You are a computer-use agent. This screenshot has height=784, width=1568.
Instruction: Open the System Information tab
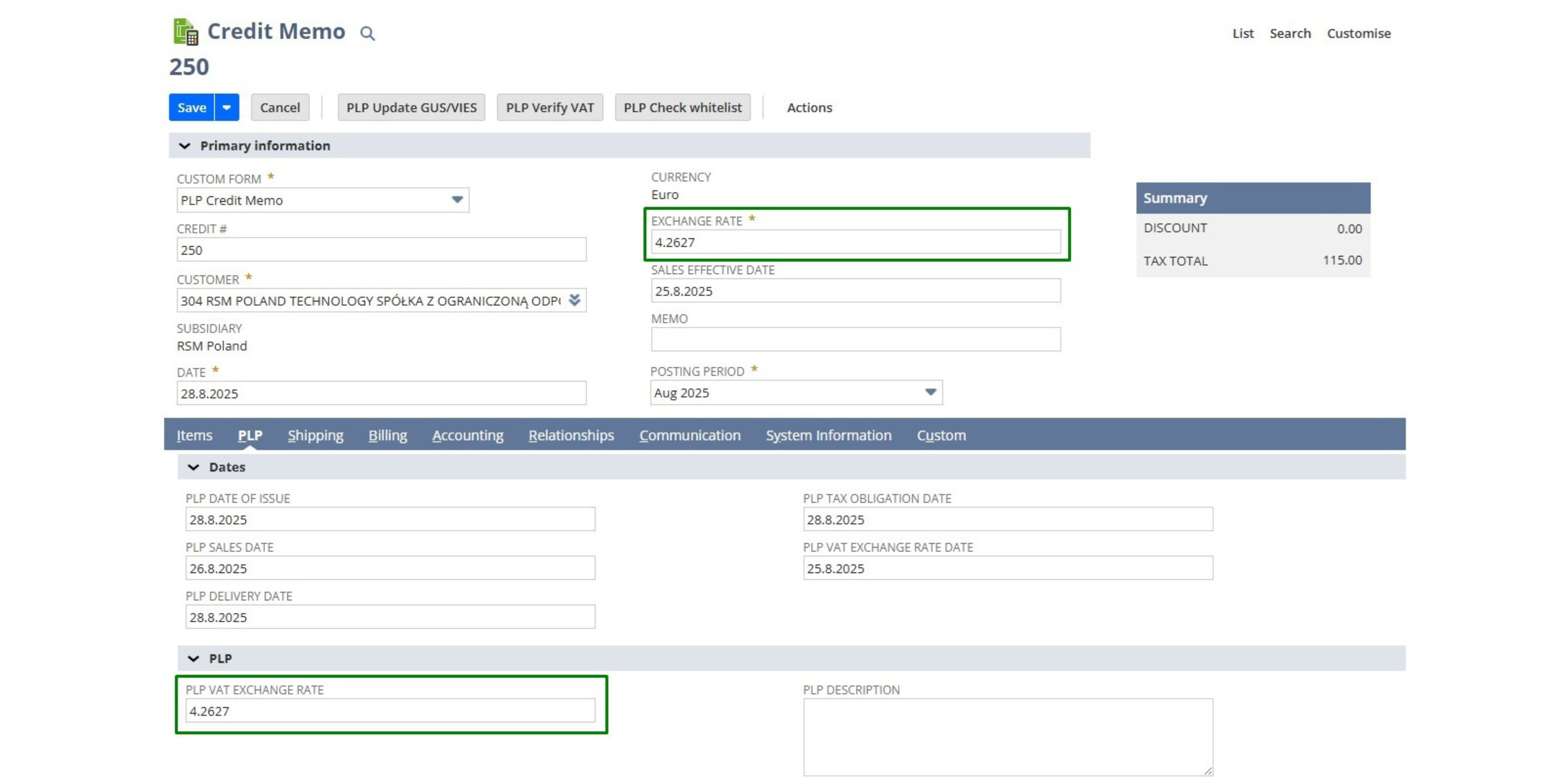[x=828, y=435]
